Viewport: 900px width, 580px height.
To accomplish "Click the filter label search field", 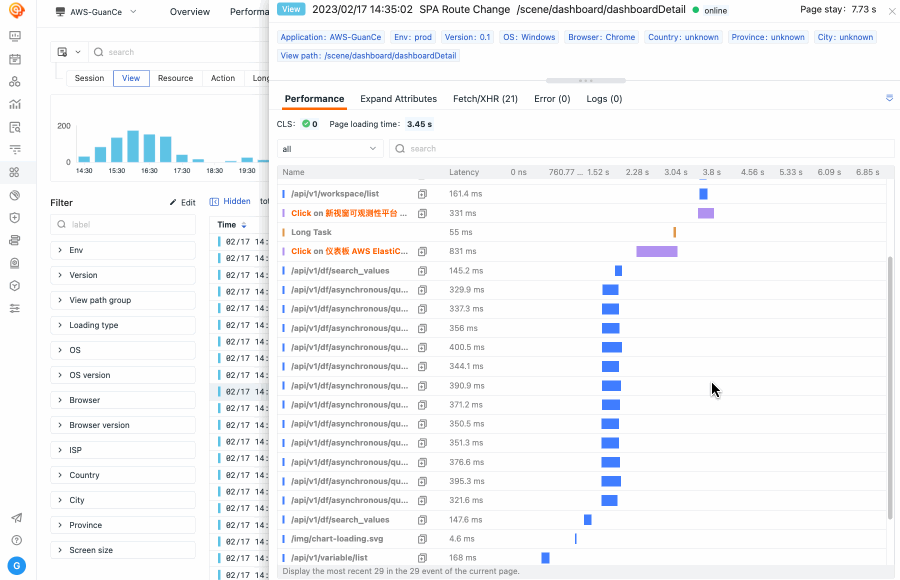I will (123, 225).
